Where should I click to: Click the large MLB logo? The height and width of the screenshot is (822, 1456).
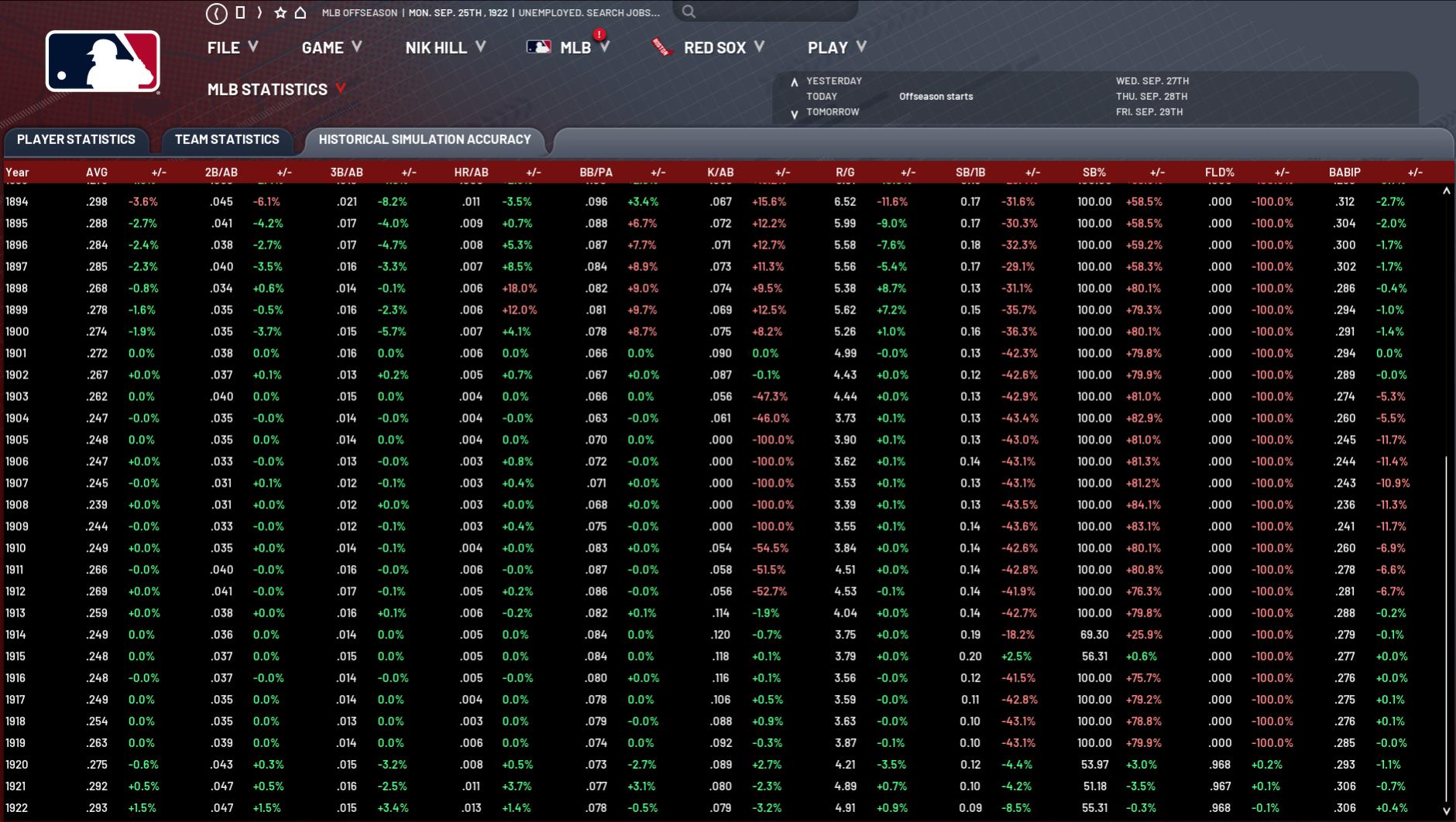(x=102, y=62)
